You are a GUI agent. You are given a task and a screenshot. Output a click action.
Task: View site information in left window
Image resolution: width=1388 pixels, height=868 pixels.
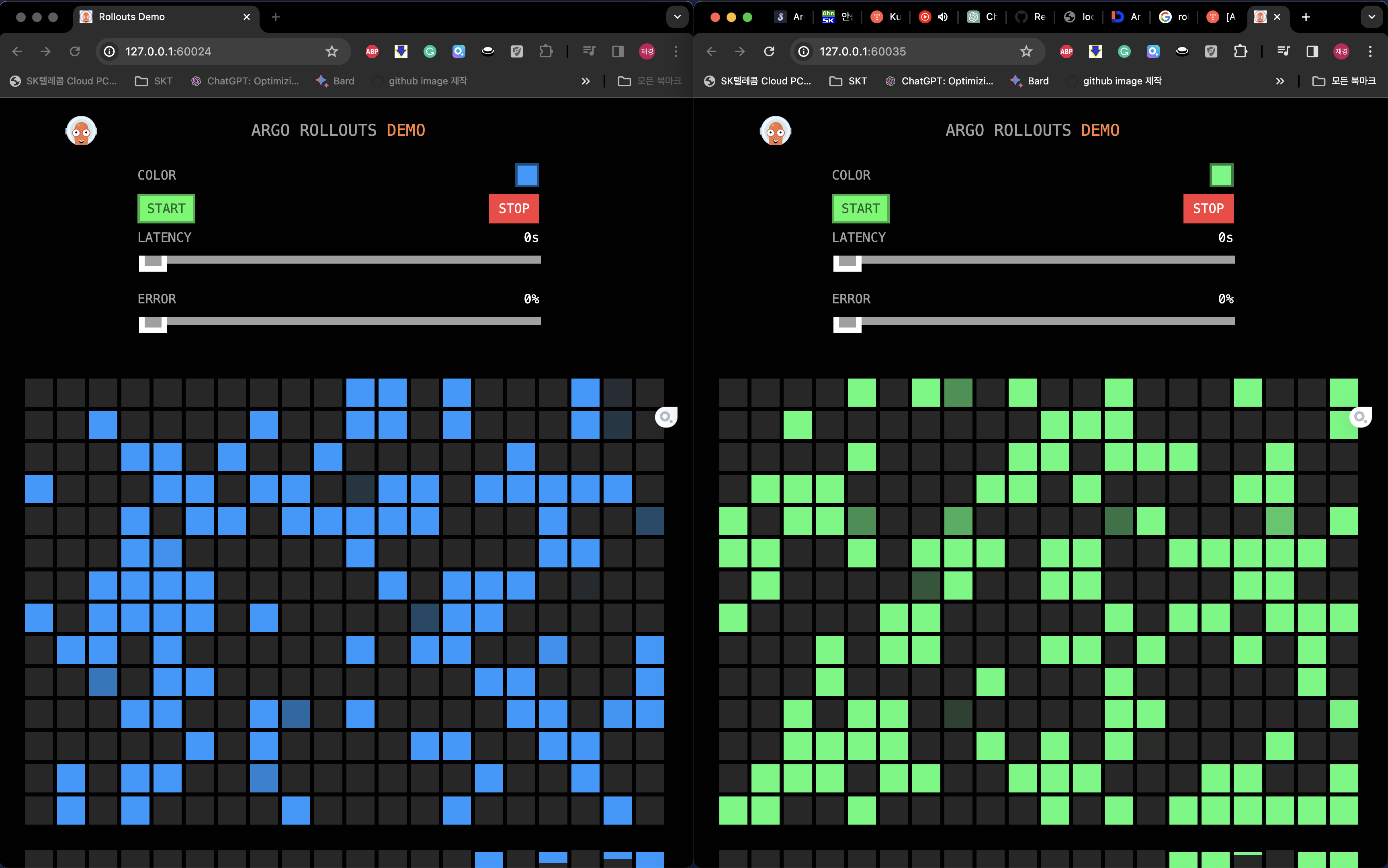pos(109,52)
